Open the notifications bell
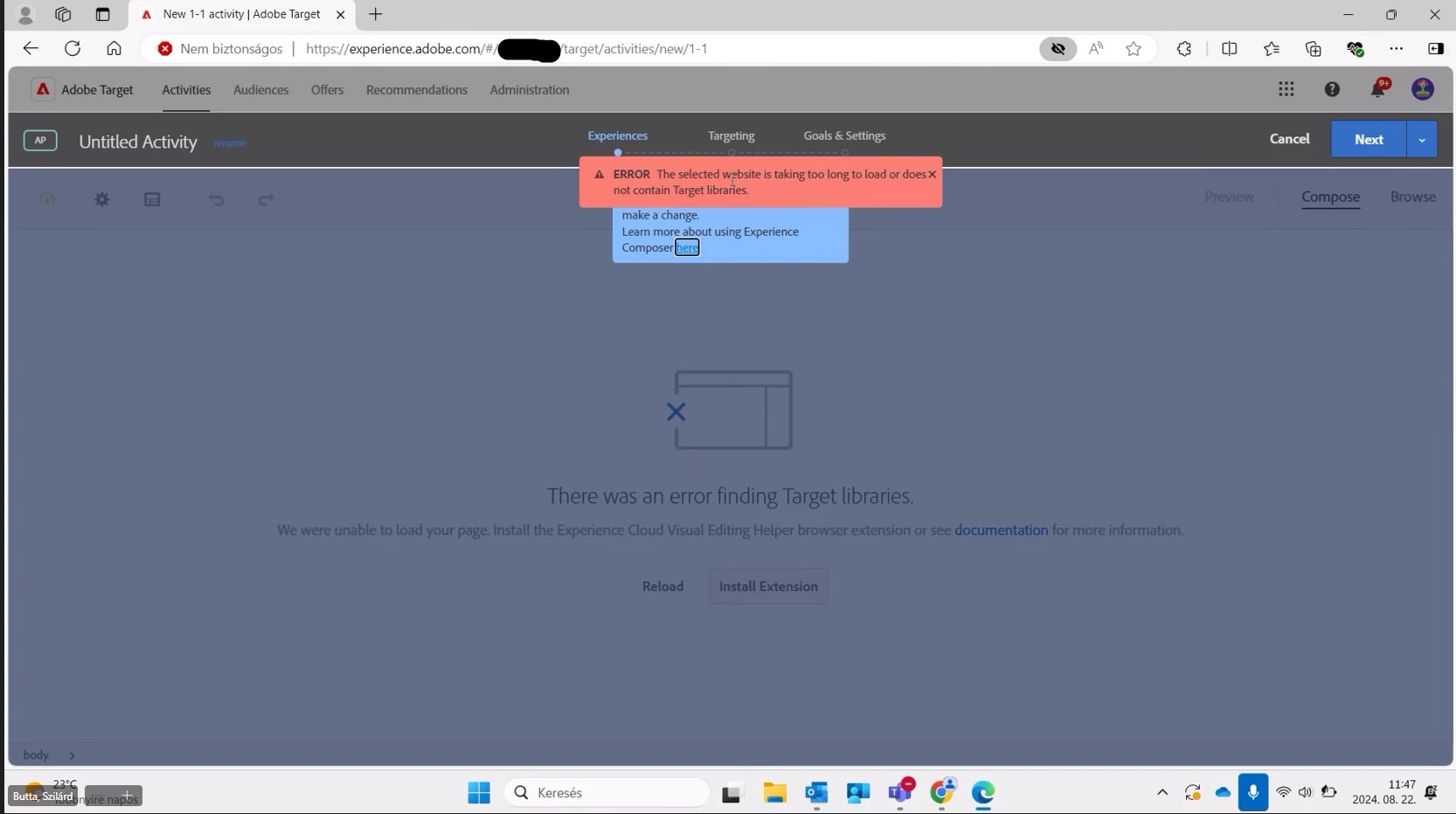 pos(1378,88)
